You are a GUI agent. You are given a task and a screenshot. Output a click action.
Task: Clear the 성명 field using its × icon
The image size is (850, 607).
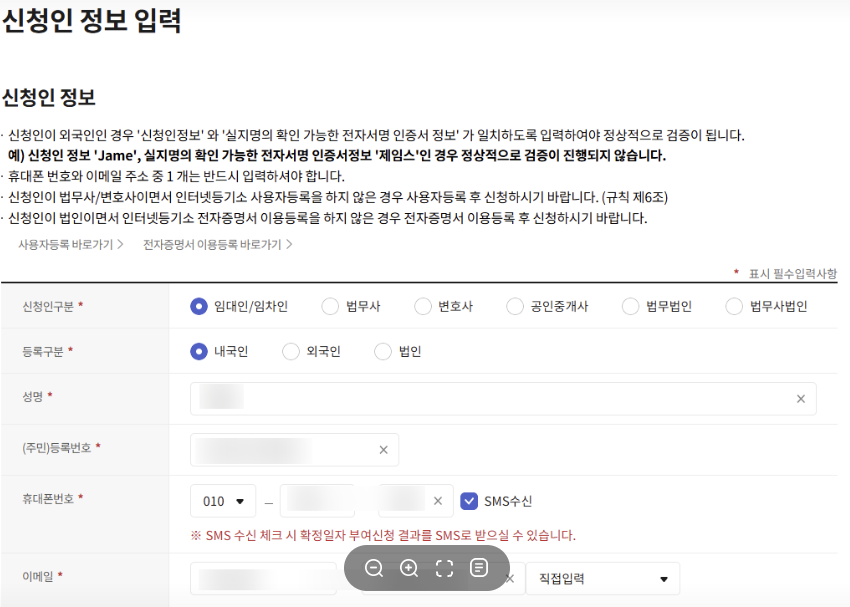(800, 399)
